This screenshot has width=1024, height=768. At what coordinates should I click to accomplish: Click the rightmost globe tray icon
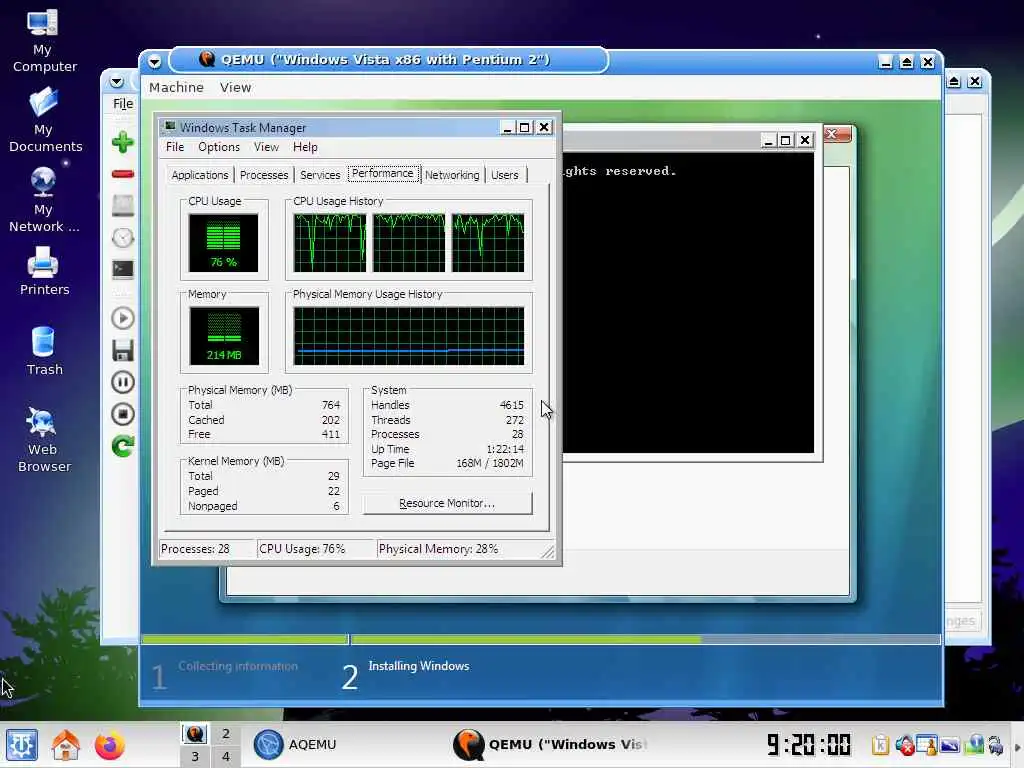[996, 745]
